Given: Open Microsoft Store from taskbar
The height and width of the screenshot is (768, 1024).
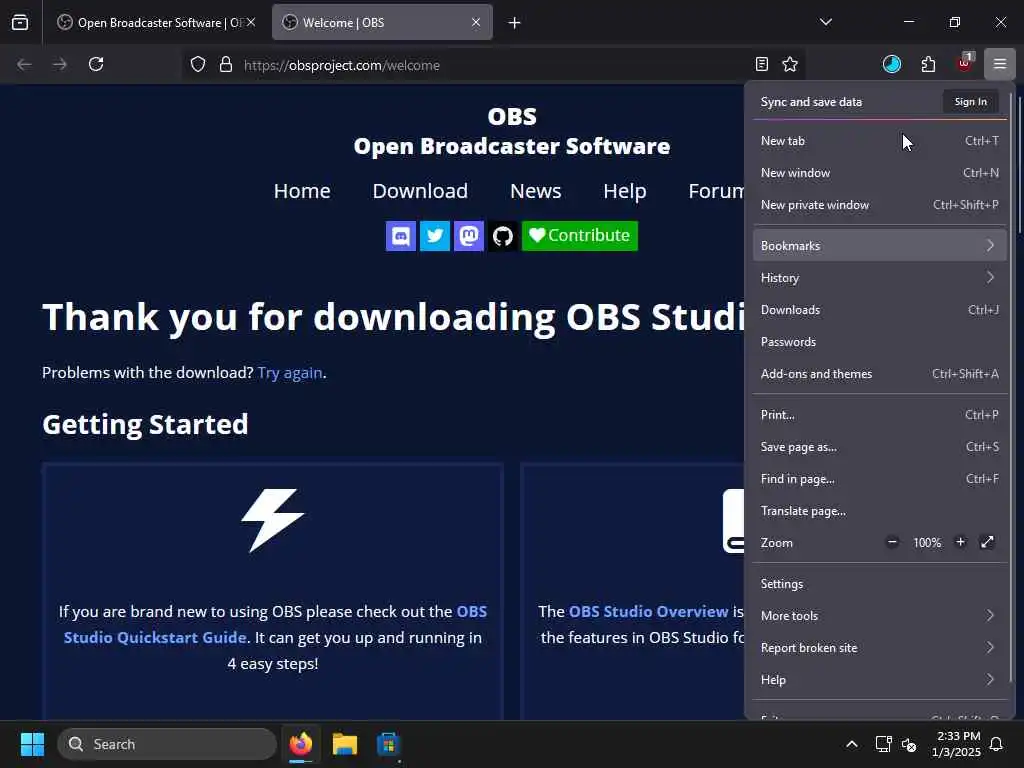Looking at the screenshot, I should [x=388, y=744].
